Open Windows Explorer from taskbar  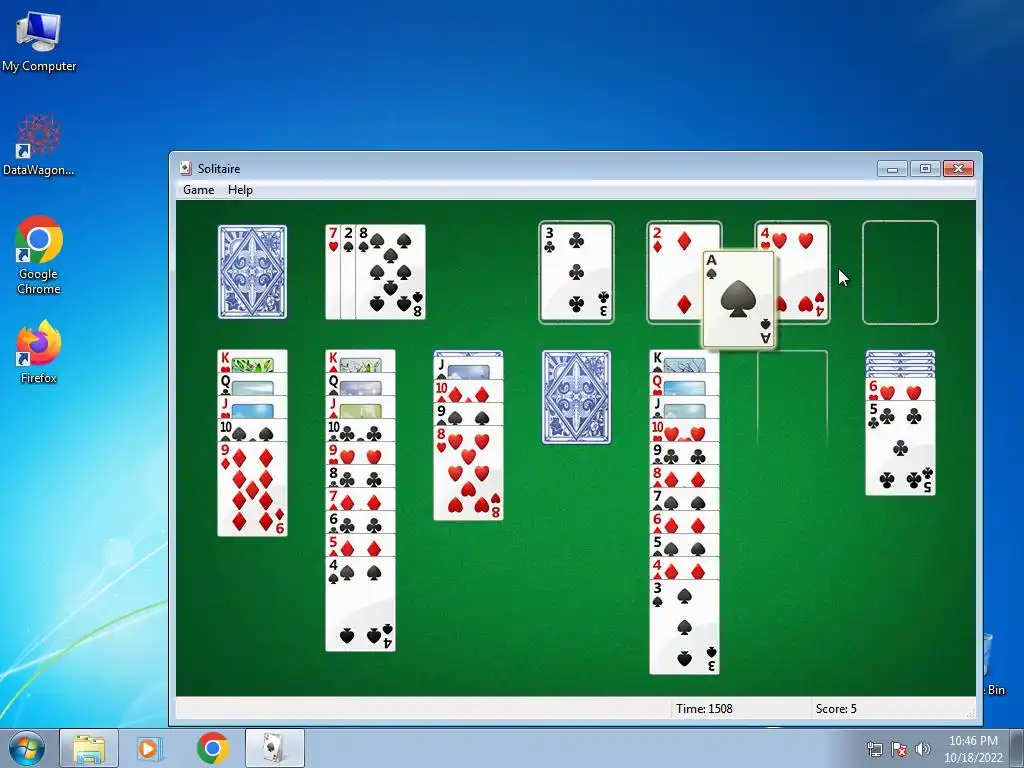(x=89, y=748)
